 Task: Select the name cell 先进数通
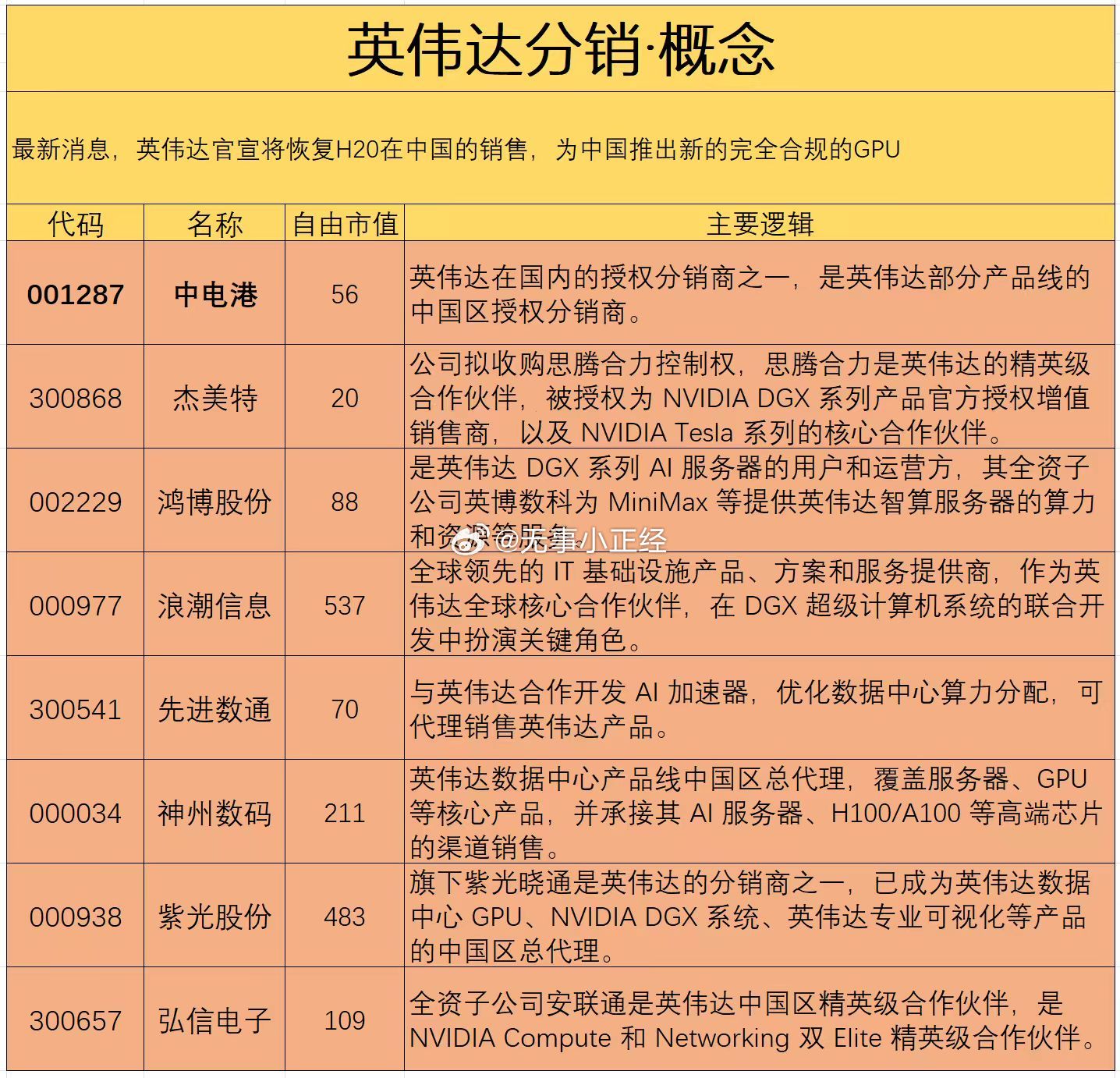pyautogui.click(x=214, y=708)
